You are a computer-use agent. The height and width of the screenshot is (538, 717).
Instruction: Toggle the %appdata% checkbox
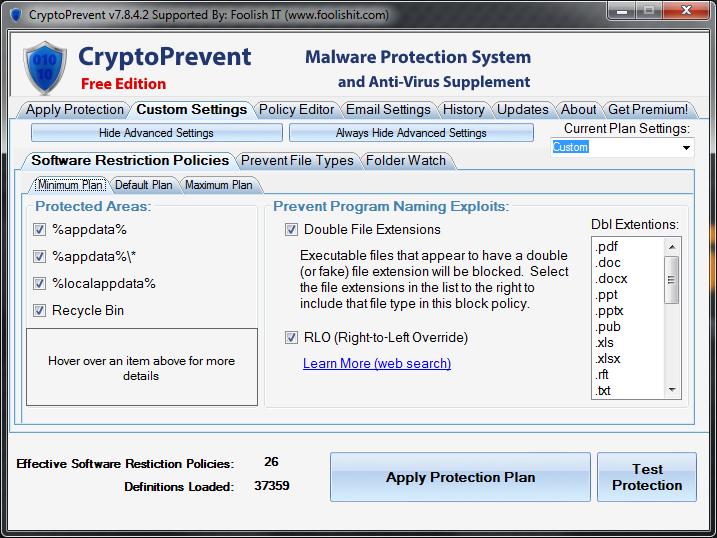coord(39,229)
